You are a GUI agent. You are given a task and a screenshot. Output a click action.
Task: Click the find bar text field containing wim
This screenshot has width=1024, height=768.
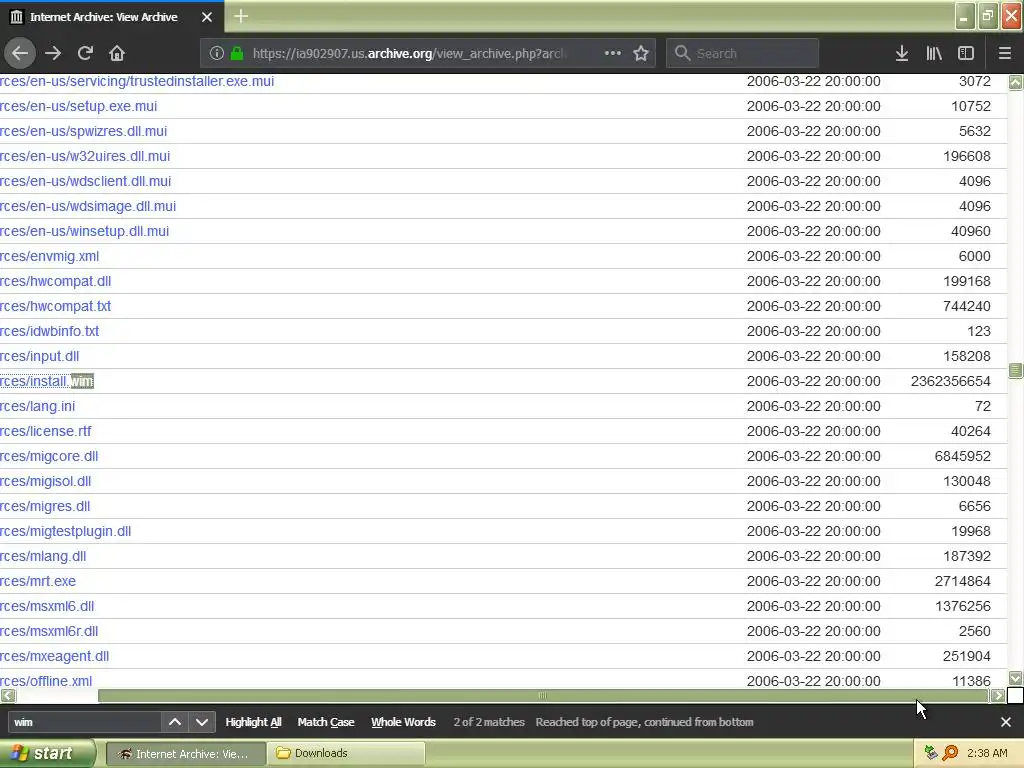point(85,722)
